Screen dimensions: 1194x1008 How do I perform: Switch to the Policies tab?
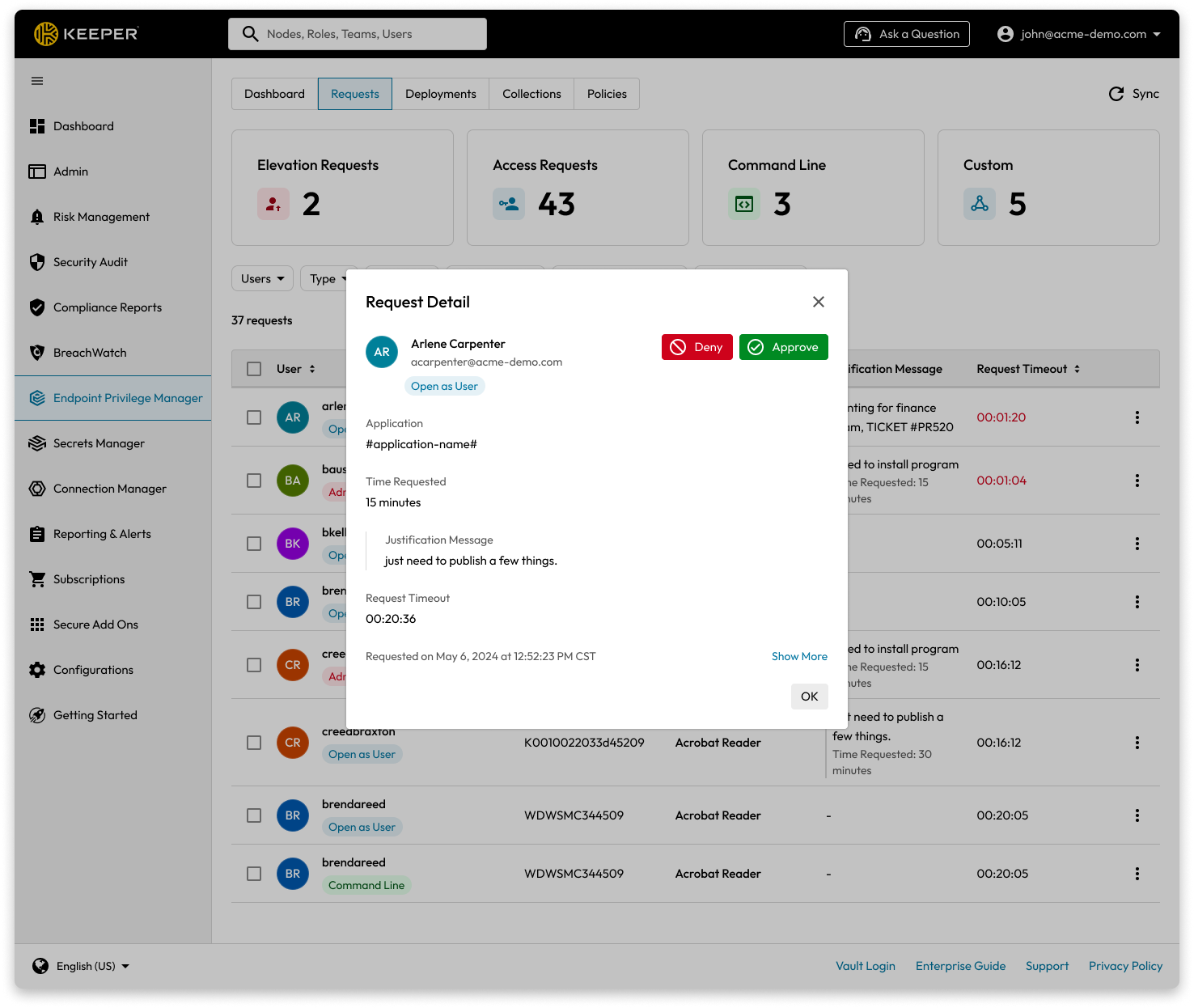pyautogui.click(x=607, y=94)
